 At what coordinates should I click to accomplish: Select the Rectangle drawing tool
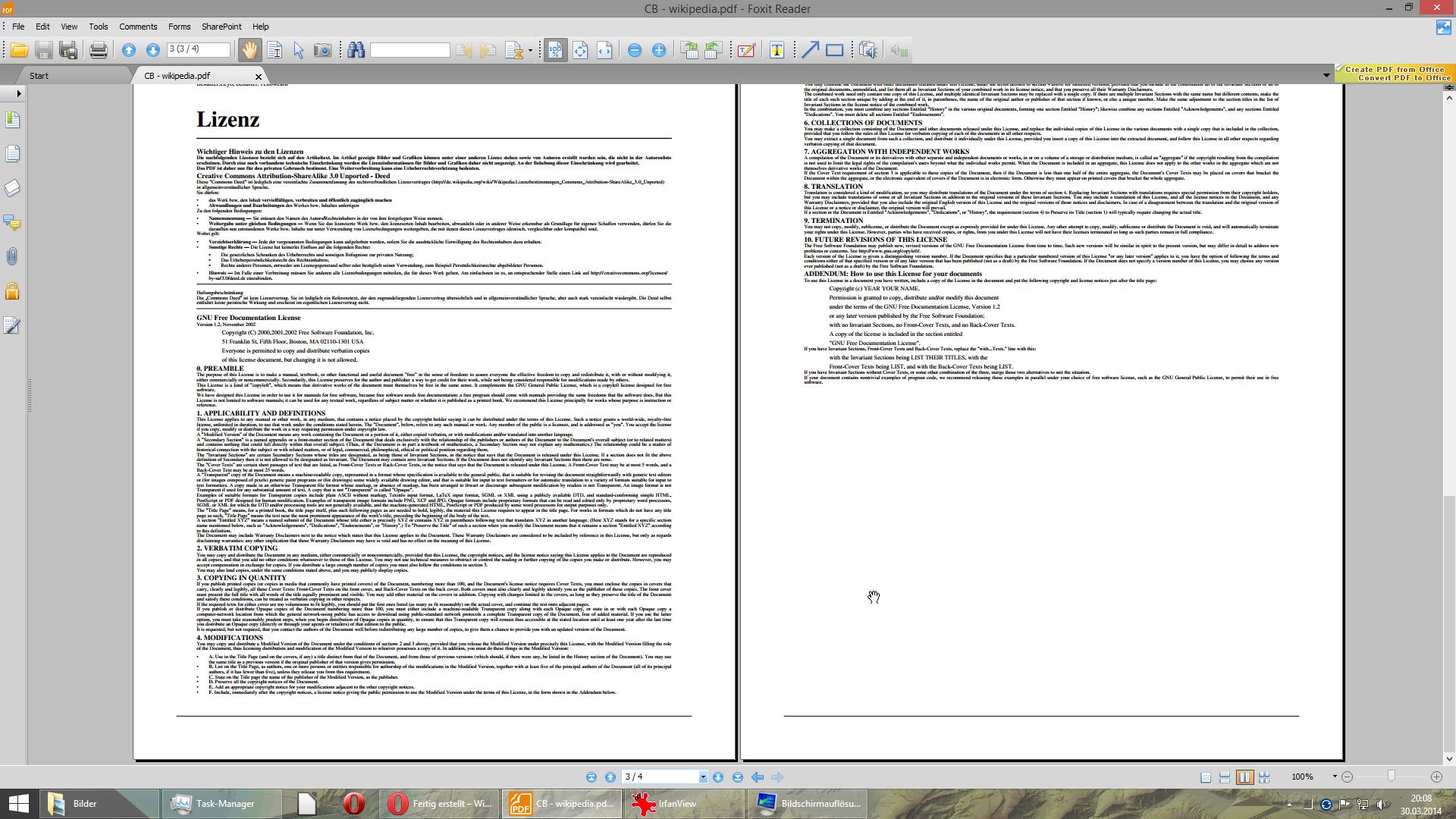tap(834, 51)
